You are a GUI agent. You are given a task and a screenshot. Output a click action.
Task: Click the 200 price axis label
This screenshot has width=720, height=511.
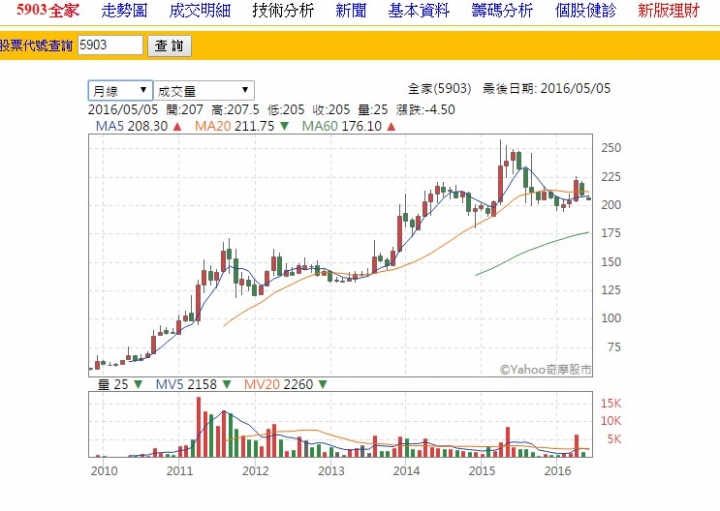[x=611, y=205]
